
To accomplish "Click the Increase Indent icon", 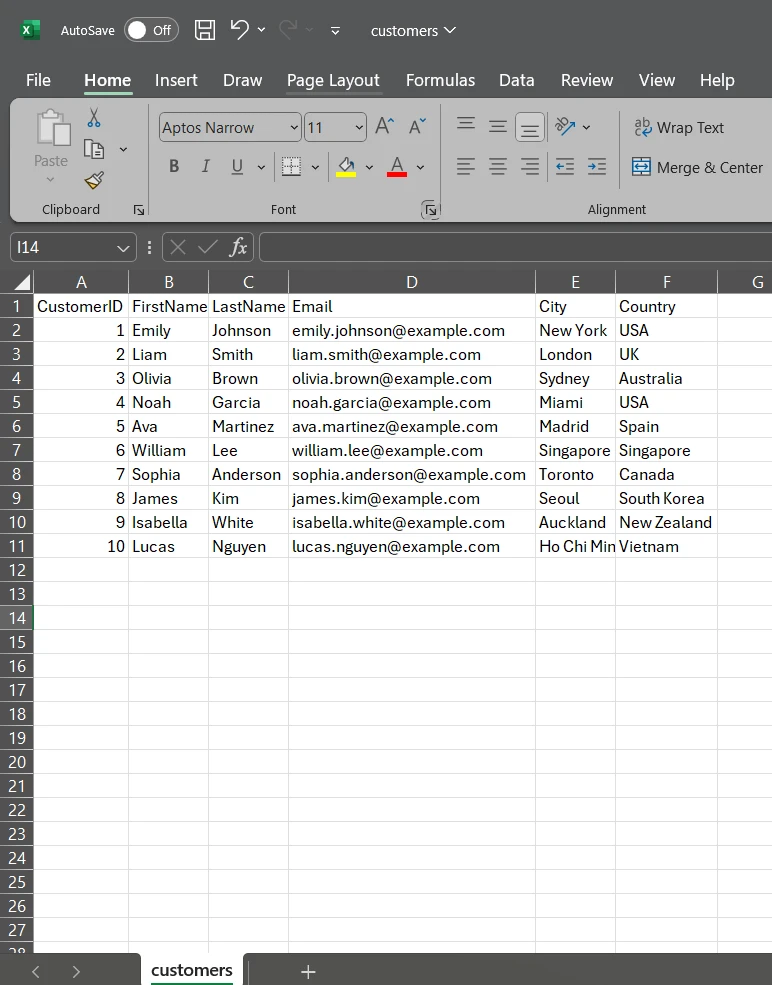I will click(x=597, y=167).
